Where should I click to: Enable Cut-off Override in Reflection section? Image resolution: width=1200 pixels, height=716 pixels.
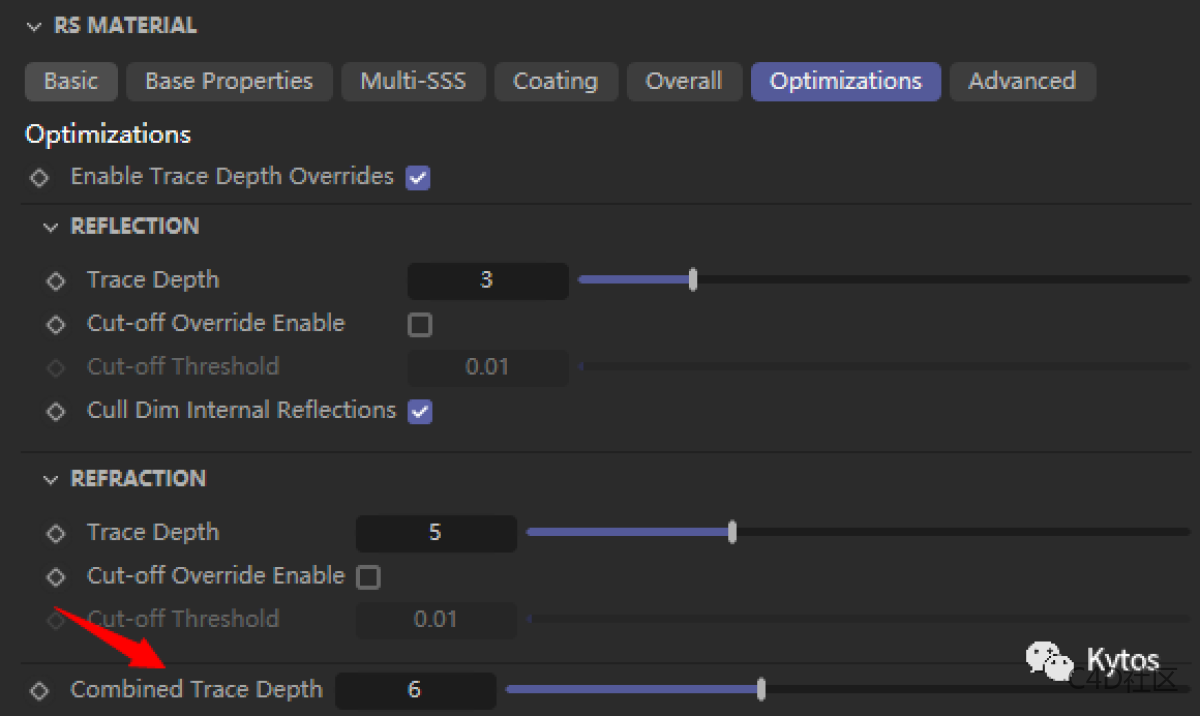[420, 325]
